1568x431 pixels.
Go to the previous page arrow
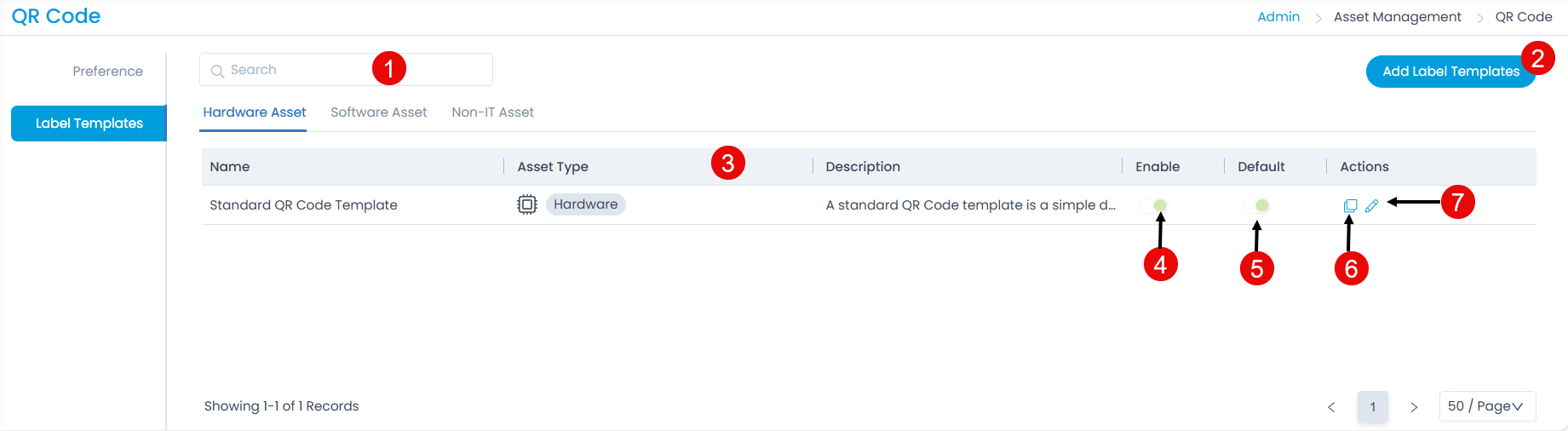[x=1331, y=407]
